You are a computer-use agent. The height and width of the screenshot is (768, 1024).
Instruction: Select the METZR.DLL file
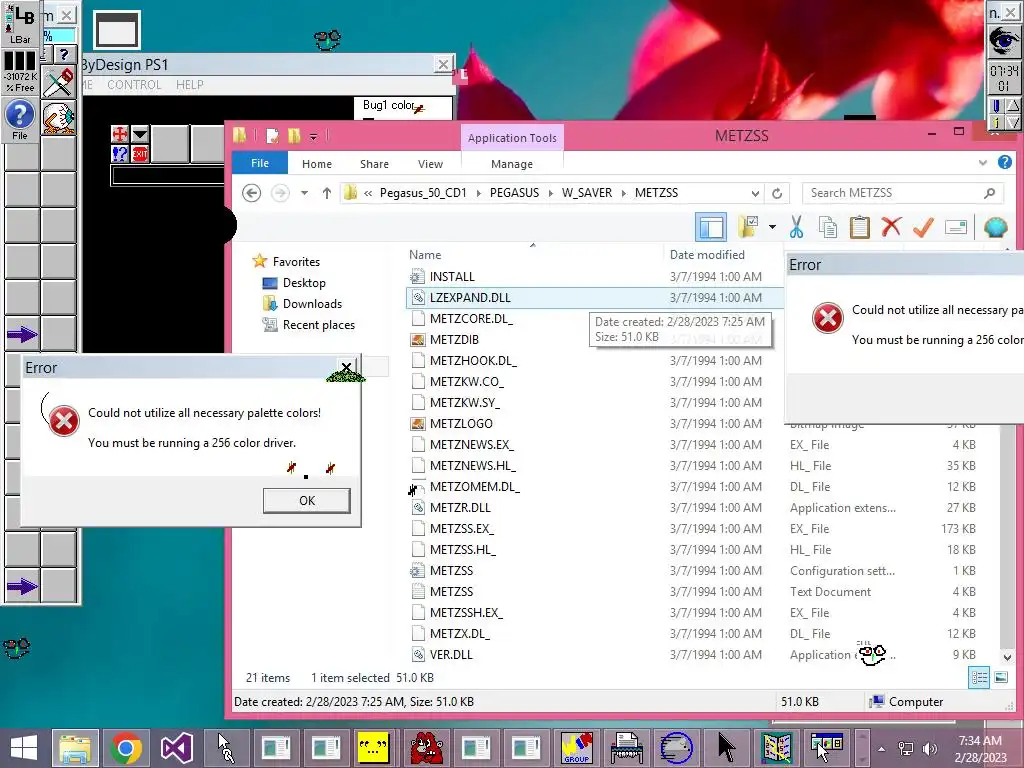pyautogui.click(x=460, y=507)
